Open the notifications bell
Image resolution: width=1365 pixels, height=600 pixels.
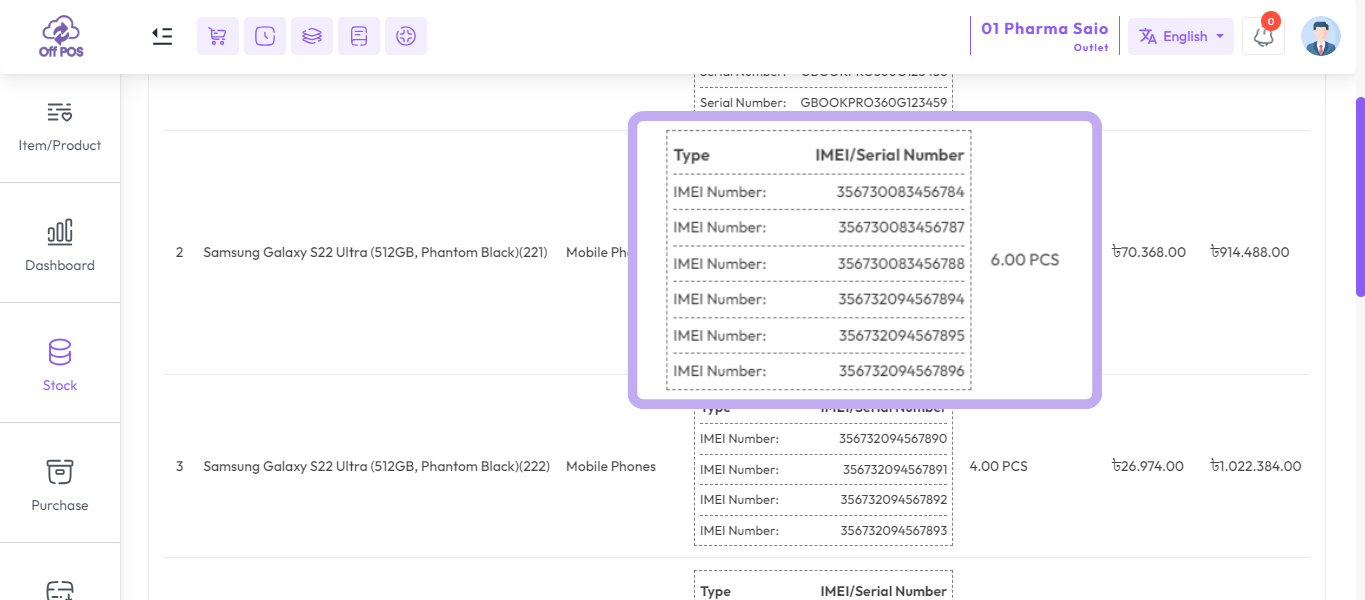tap(1263, 36)
